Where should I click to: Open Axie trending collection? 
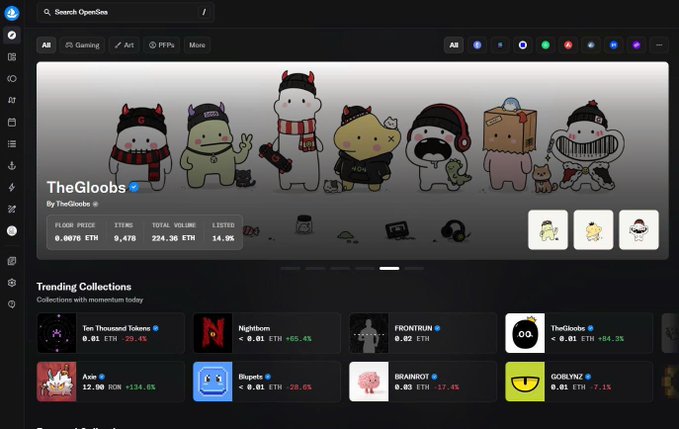tap(111, 382)
